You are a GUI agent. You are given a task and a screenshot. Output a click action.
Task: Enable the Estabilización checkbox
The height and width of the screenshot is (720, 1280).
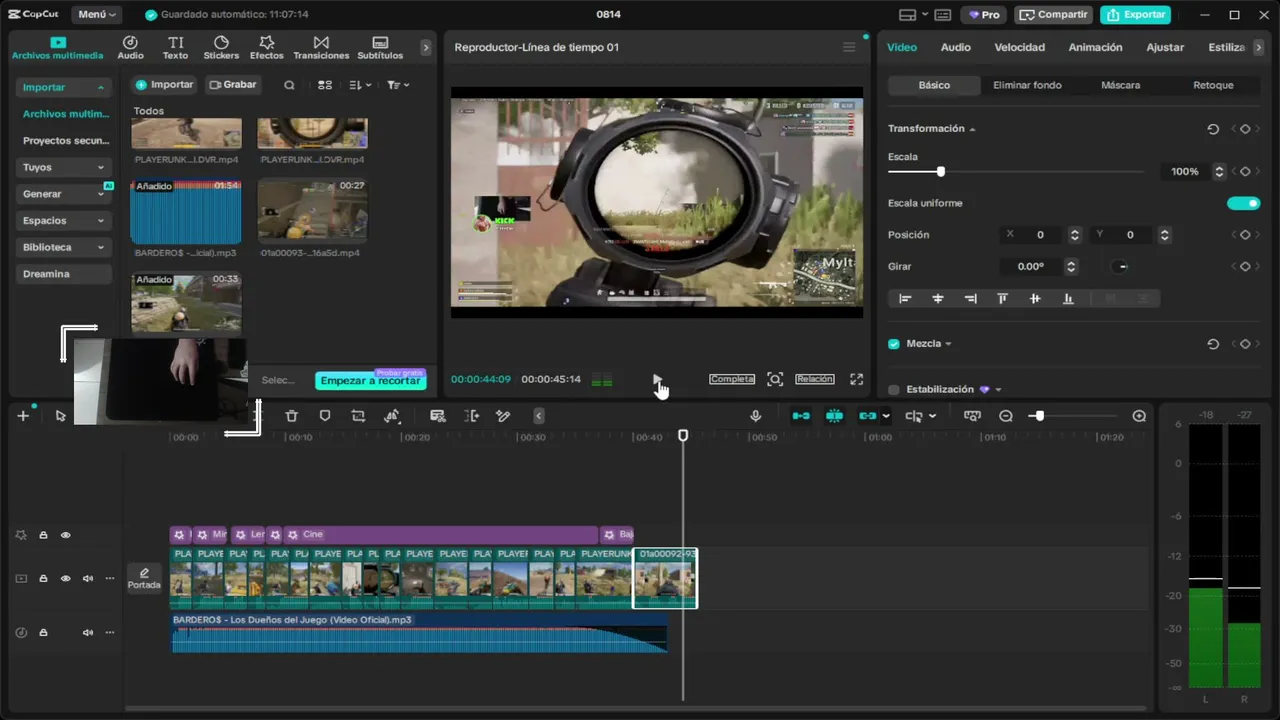point(894,390)
